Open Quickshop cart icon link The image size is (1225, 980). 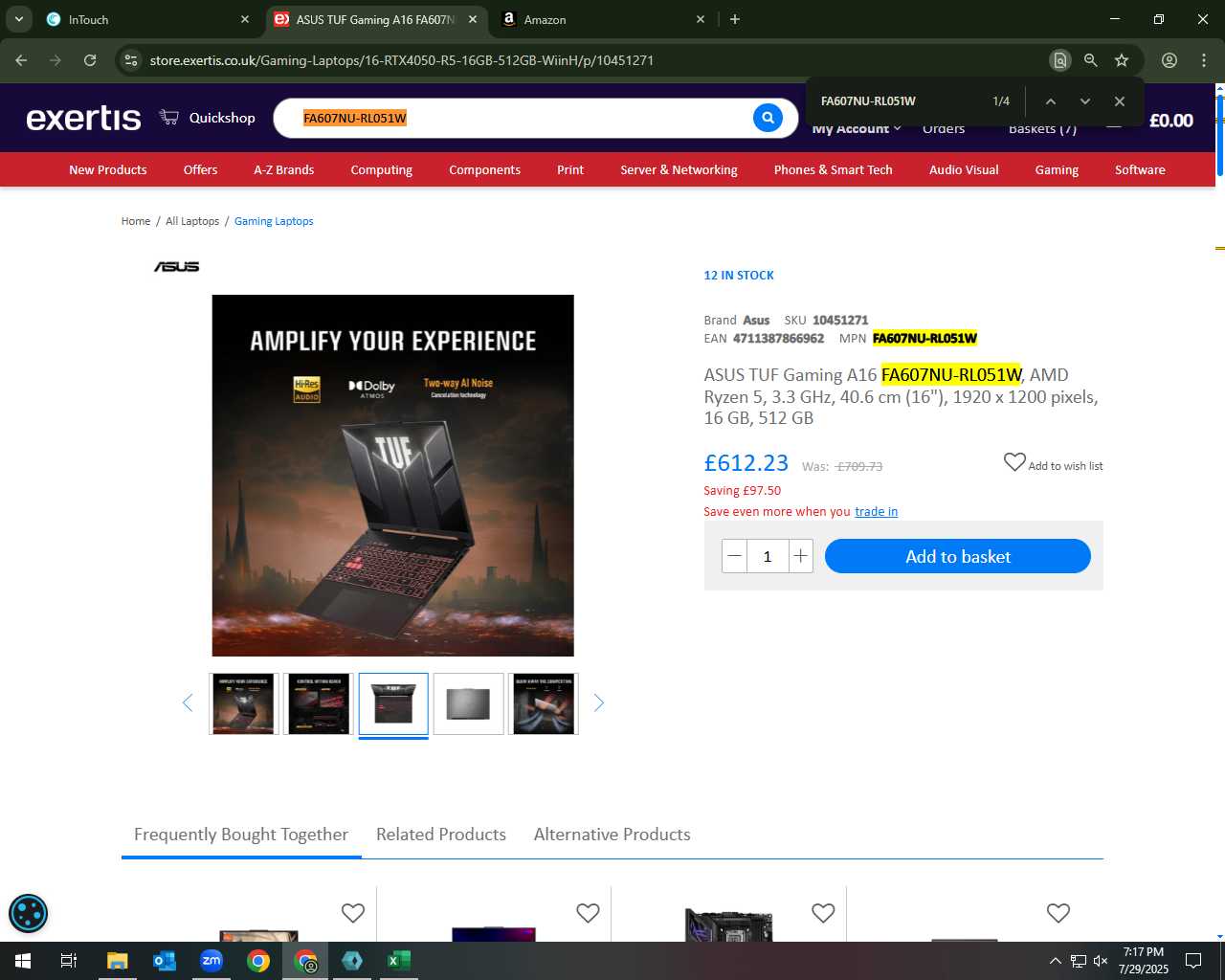coord(208,118)
